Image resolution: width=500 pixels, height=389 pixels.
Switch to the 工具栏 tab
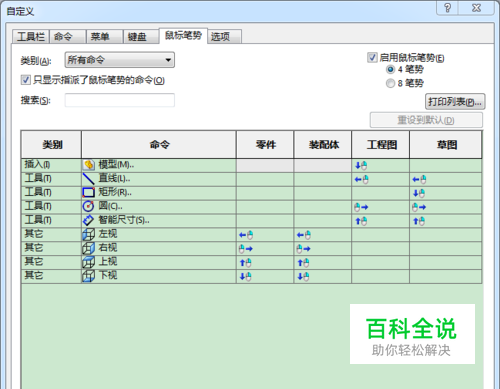tap(31, 36)
